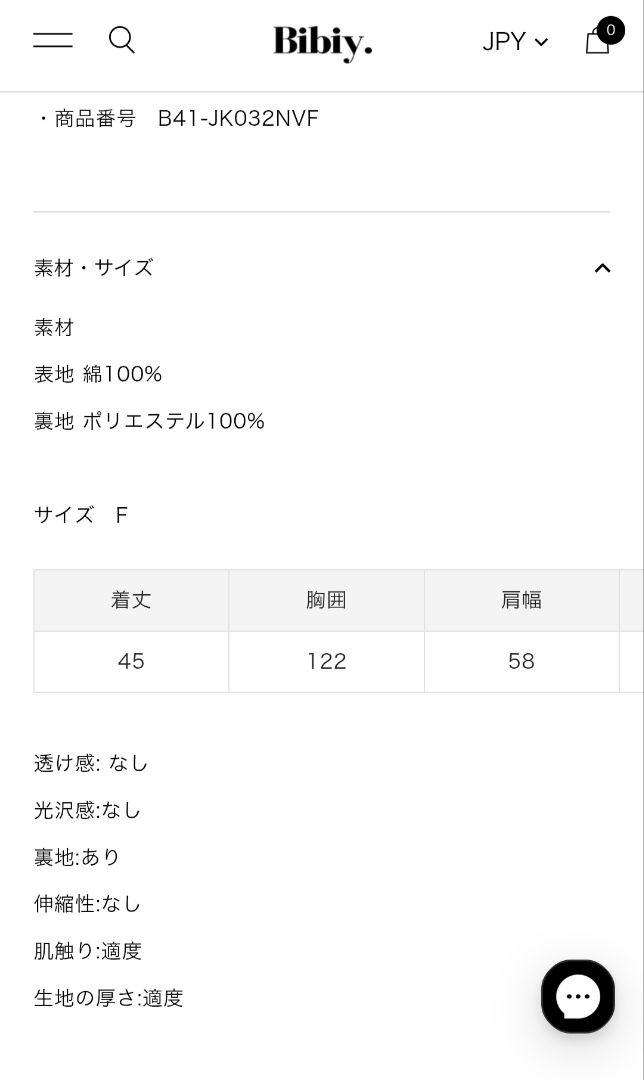
Task: Click the 表地 綿100% material line
Action: click(98, 374)
